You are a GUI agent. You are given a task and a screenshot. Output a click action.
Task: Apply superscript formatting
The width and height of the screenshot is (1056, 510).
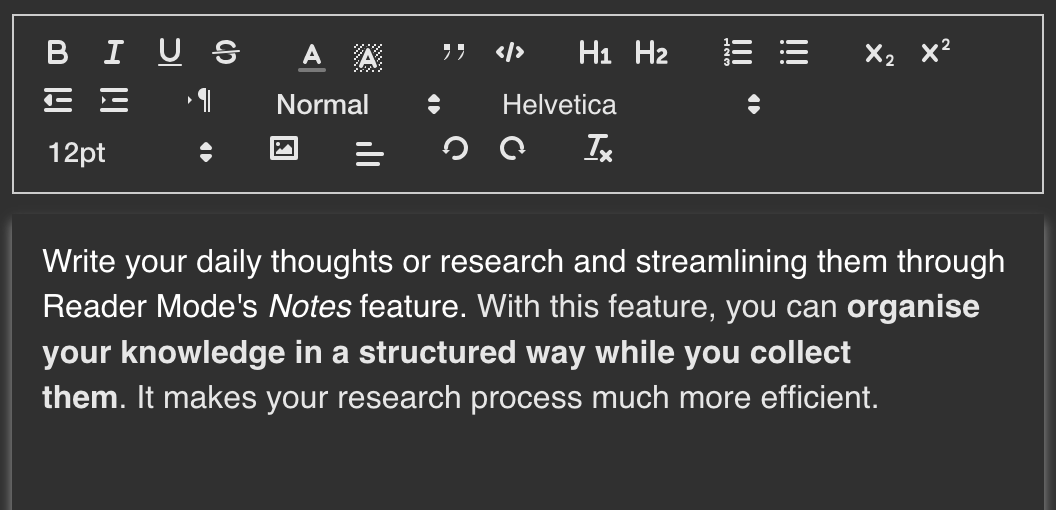935,51
